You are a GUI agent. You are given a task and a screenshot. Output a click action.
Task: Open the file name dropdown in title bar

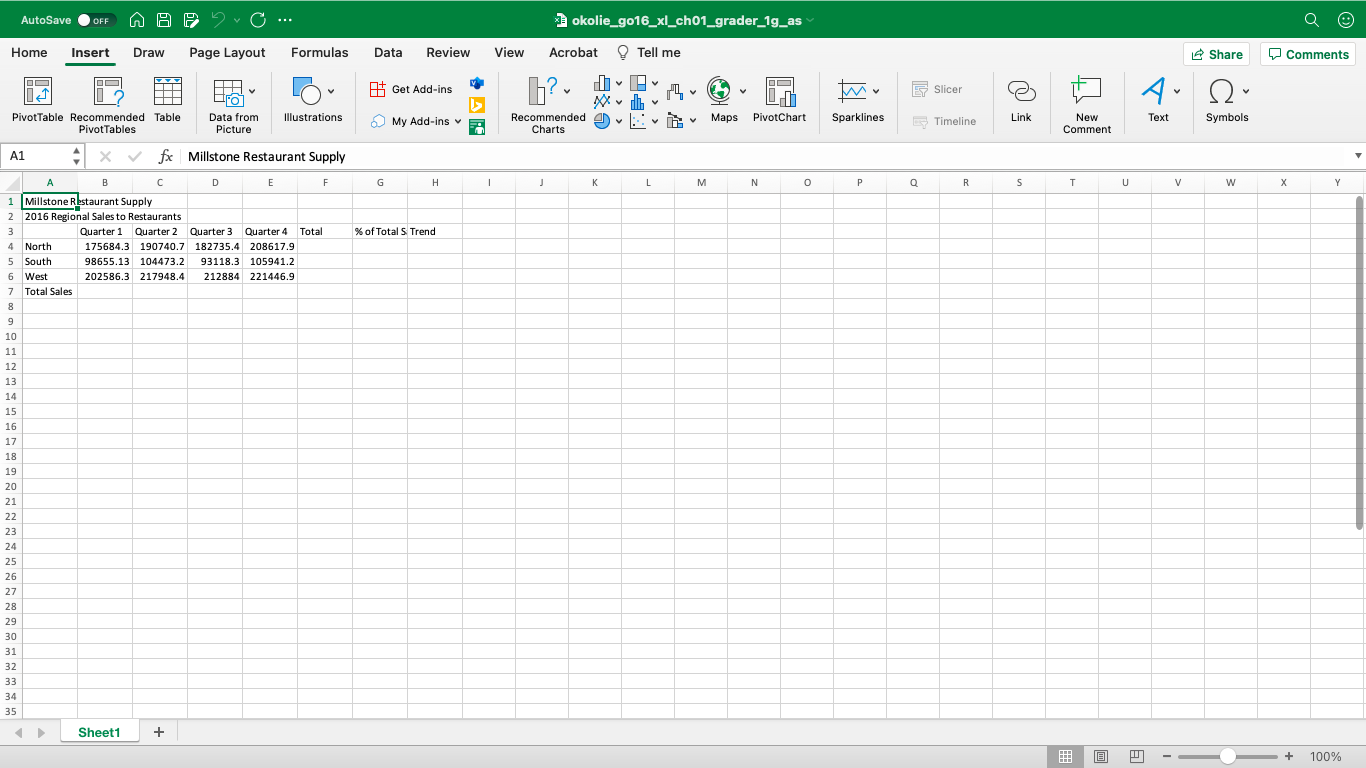[x=810, y=20]
